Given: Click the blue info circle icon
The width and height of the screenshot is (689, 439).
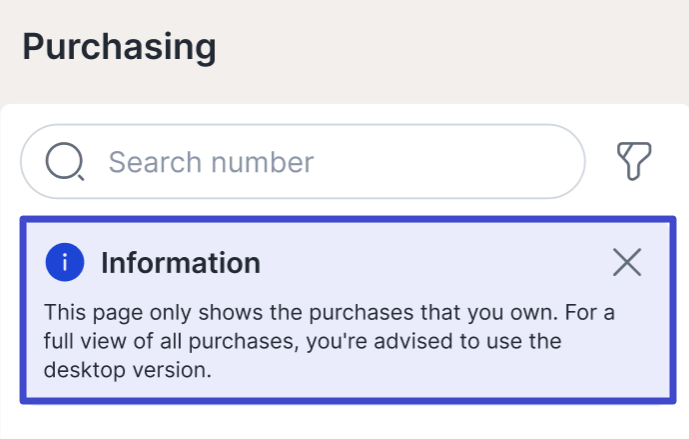Looking at the screenshot, I should click(64, 263).
